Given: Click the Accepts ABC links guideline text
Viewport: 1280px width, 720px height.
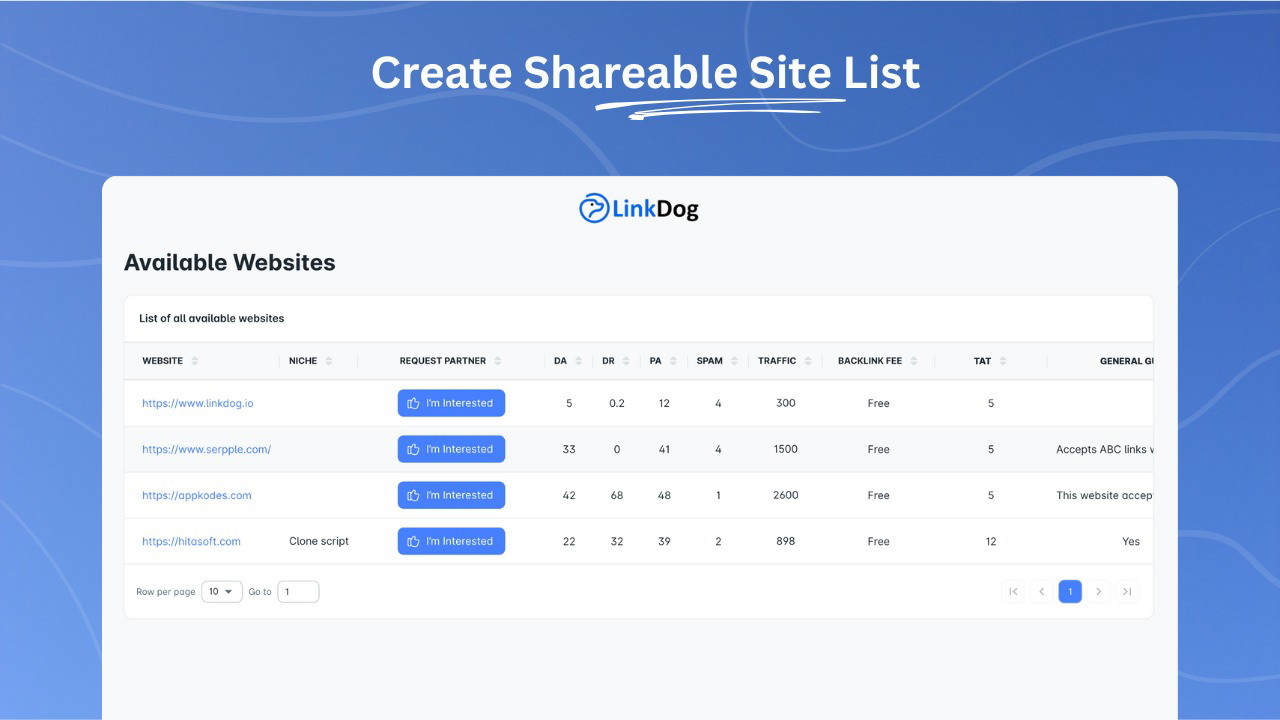Looking at the screenshot, I should (1104, 449).
